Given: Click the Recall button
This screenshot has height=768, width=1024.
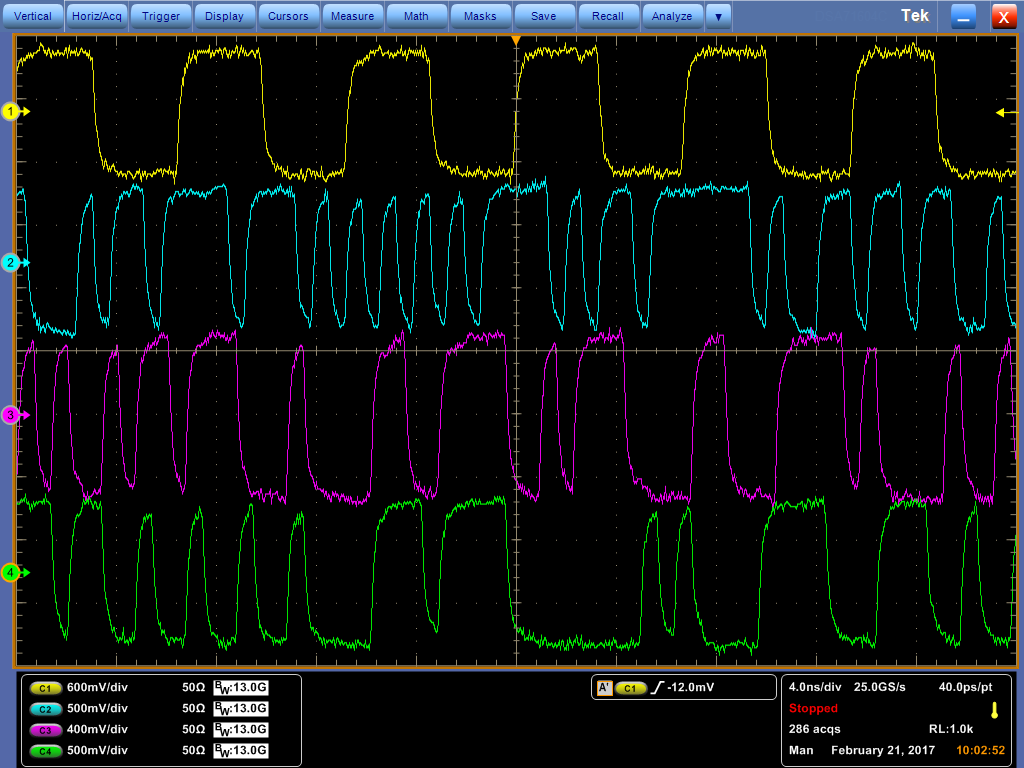Looking at the screenshot, I should [x=608, y=16].
